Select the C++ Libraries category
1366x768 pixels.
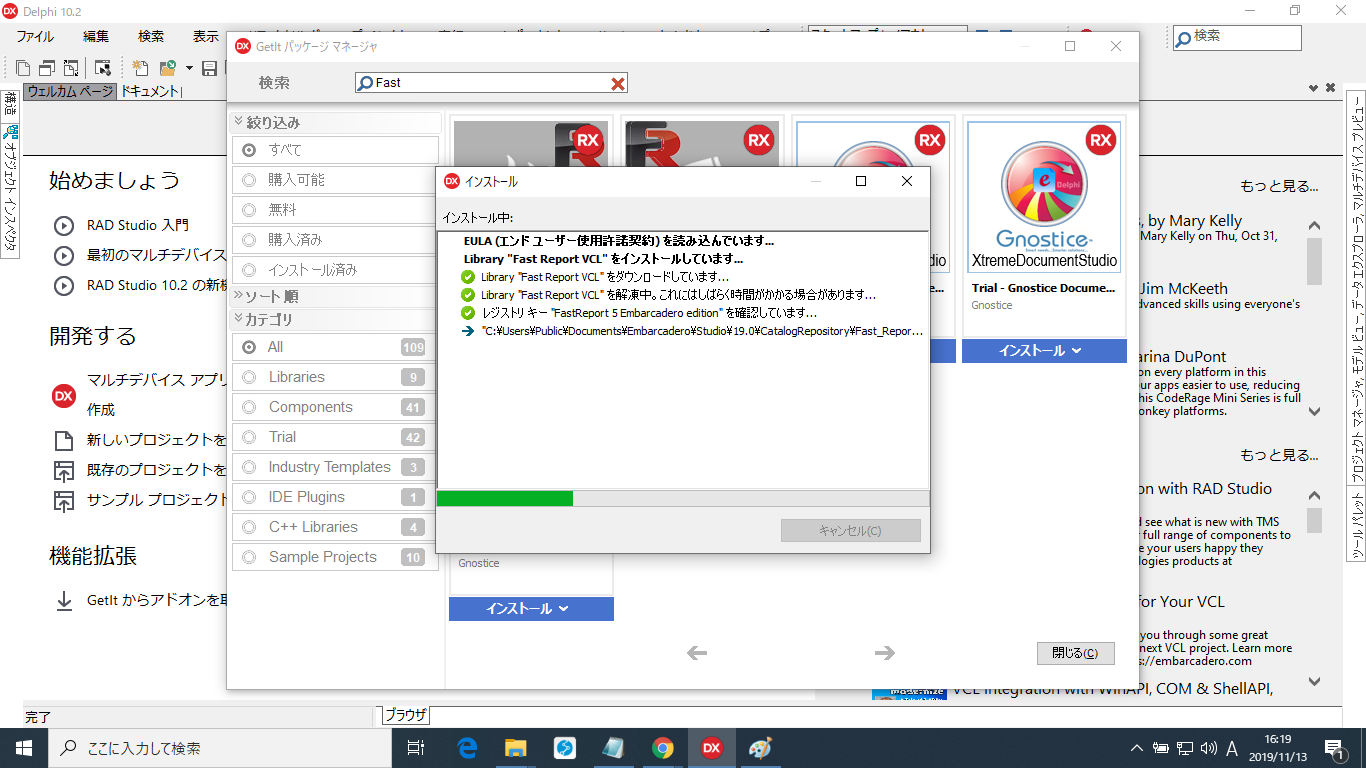[335, 527]
